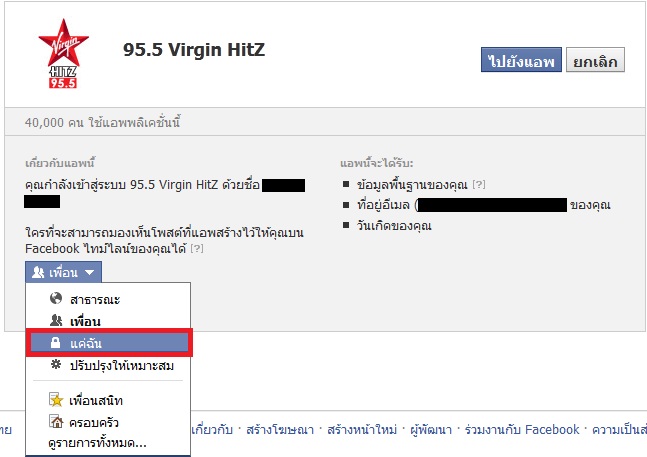Select เพื่อนสนิท (Close friends) list

[x=108, y=400]
